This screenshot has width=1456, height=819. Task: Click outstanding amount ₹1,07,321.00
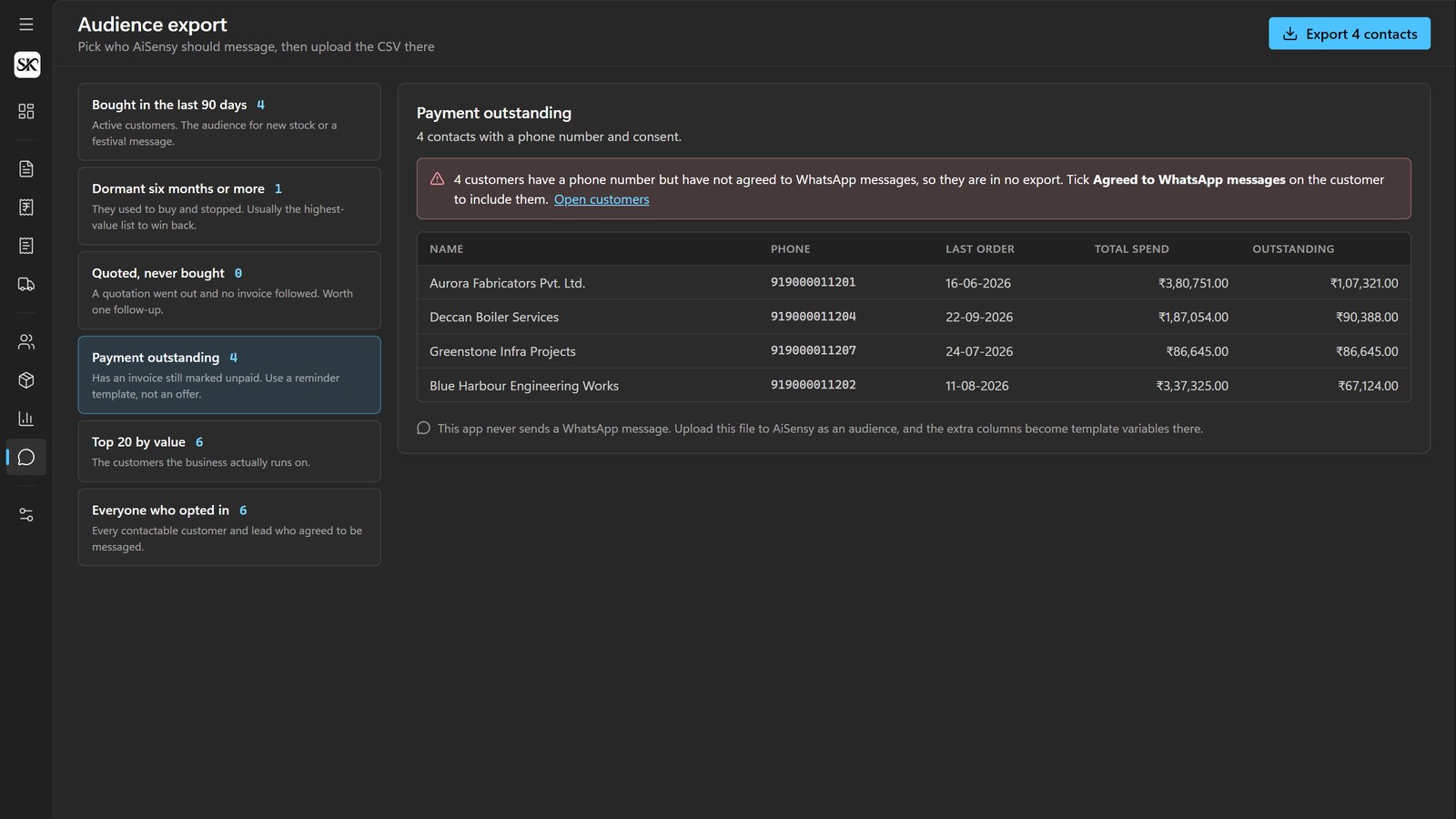tap(1364, 283)
